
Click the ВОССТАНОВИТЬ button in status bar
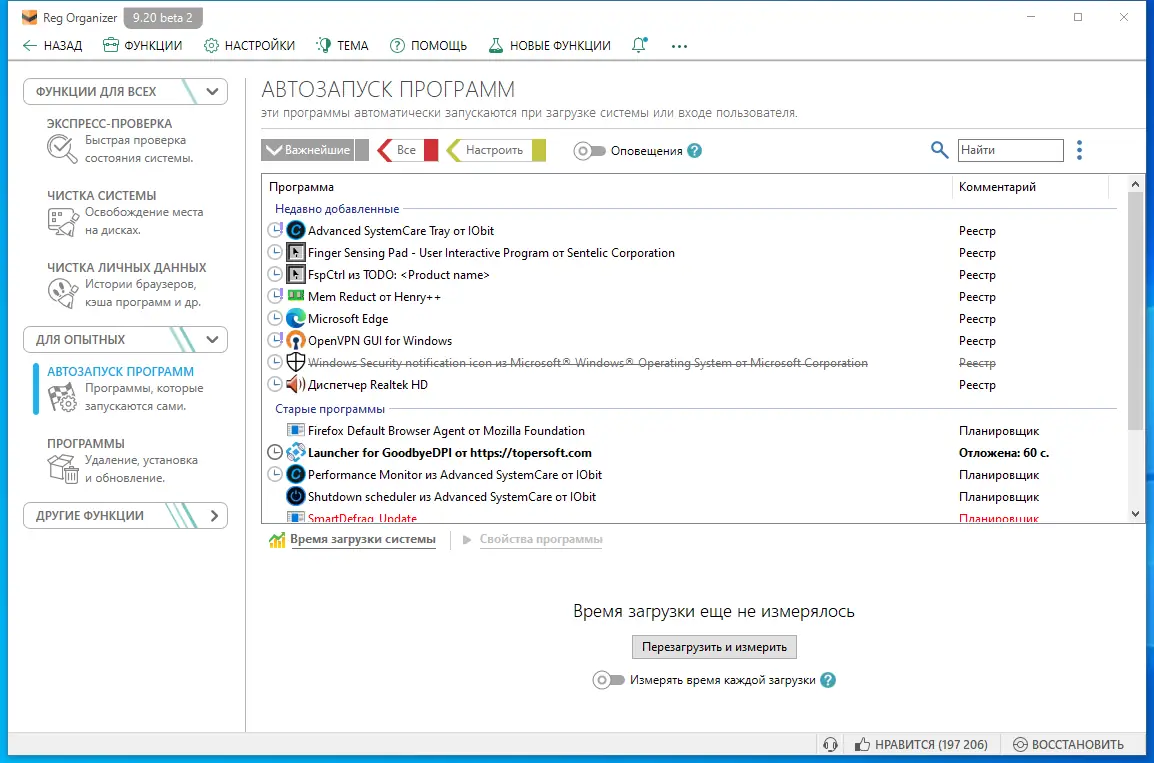(1068, 745)
